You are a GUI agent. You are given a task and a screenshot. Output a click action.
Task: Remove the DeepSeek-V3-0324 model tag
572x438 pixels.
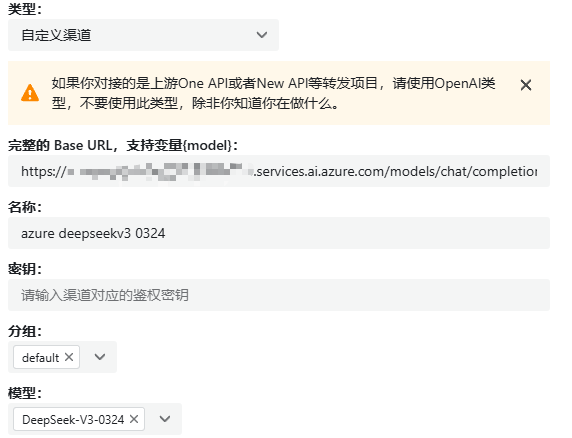[134, 419]
